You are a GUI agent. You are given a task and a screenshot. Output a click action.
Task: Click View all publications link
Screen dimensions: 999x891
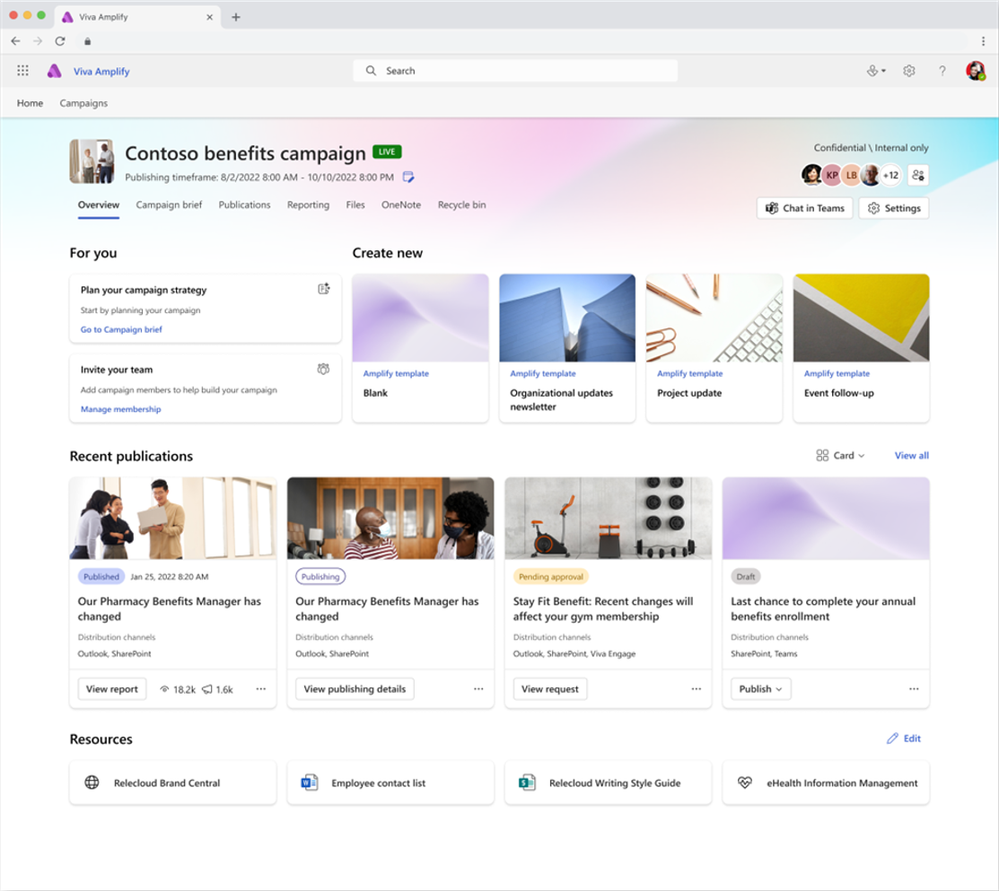tap(912, 455)
